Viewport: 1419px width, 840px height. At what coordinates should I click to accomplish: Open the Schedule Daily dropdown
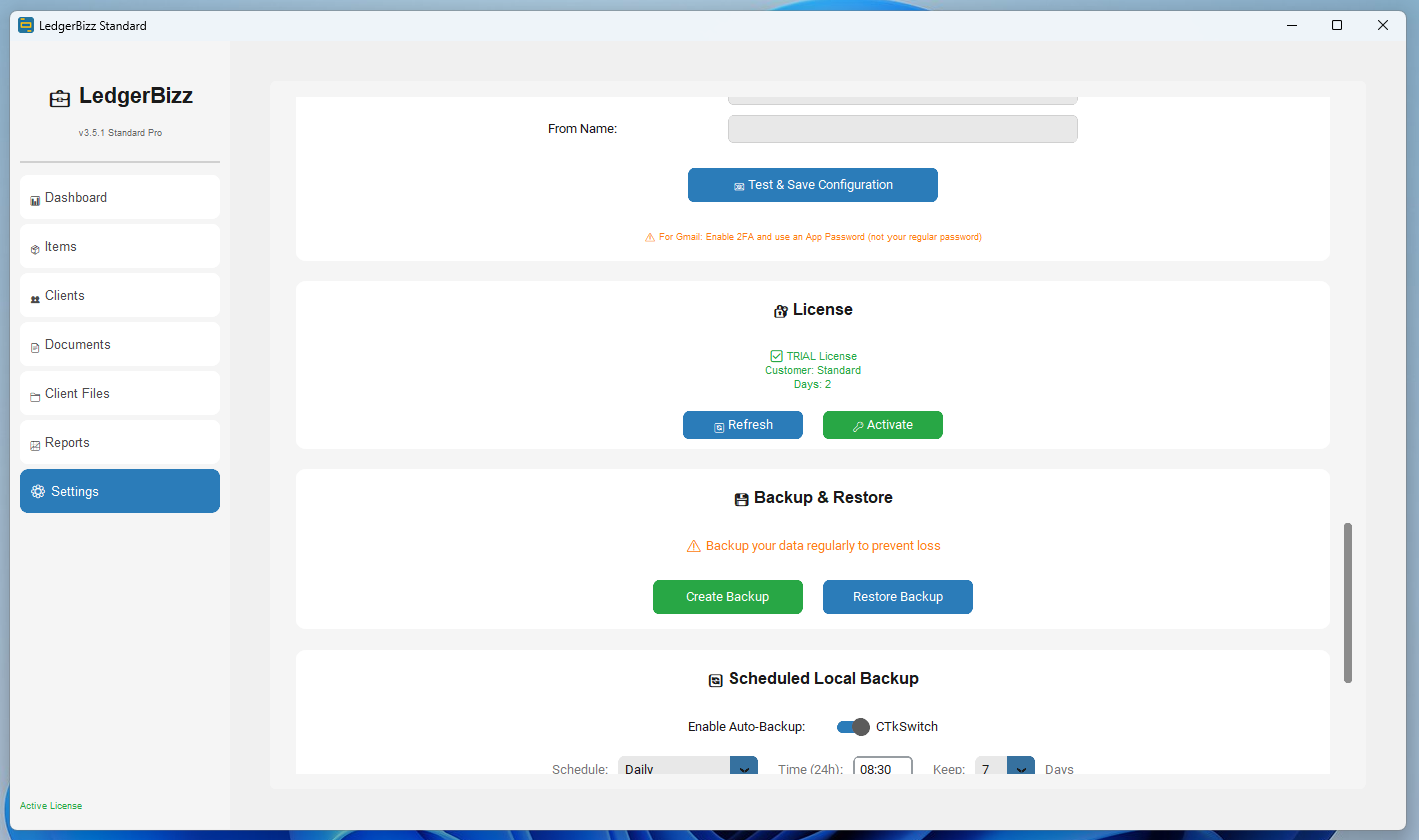[688, 768]
